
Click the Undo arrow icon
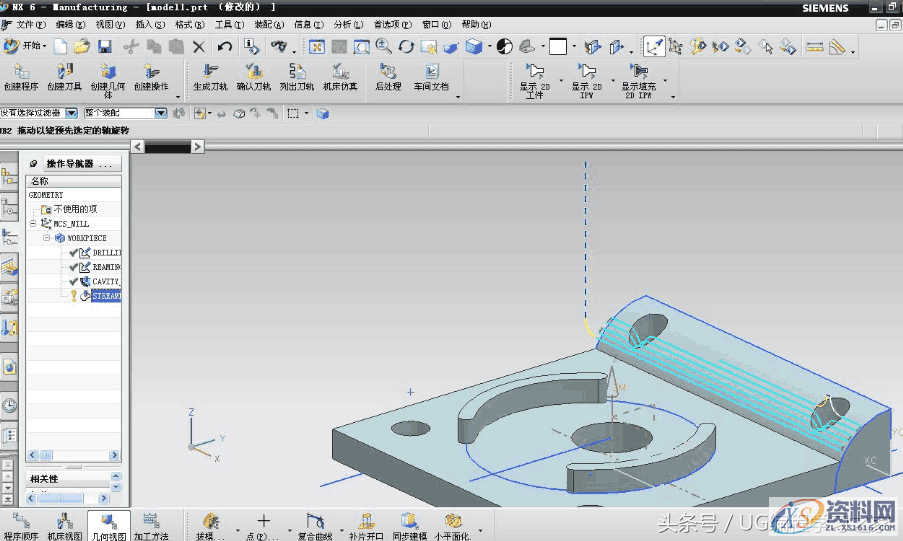click(x=225, y=46)
